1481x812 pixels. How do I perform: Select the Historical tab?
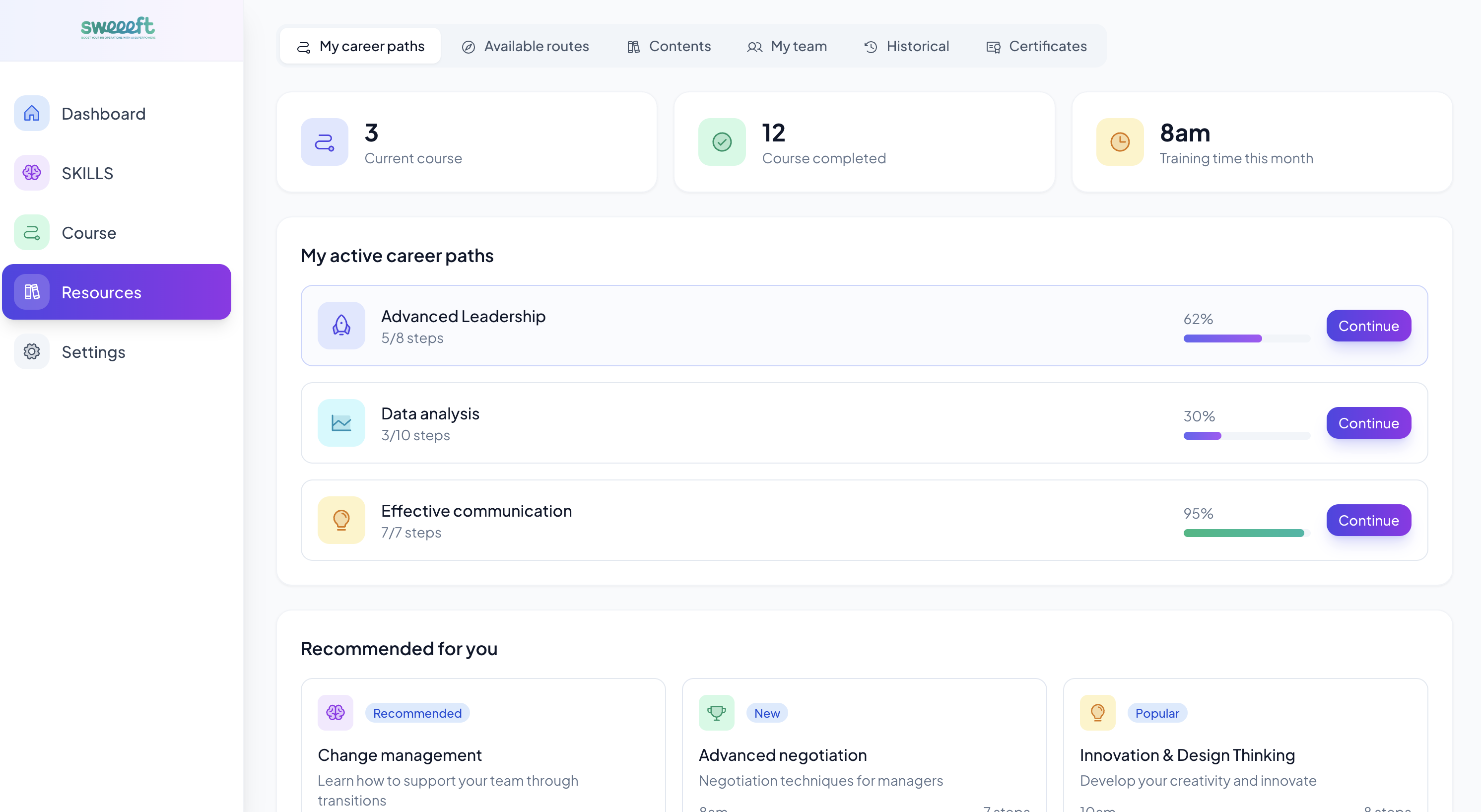pyautogui.click(x=906, y=46)
